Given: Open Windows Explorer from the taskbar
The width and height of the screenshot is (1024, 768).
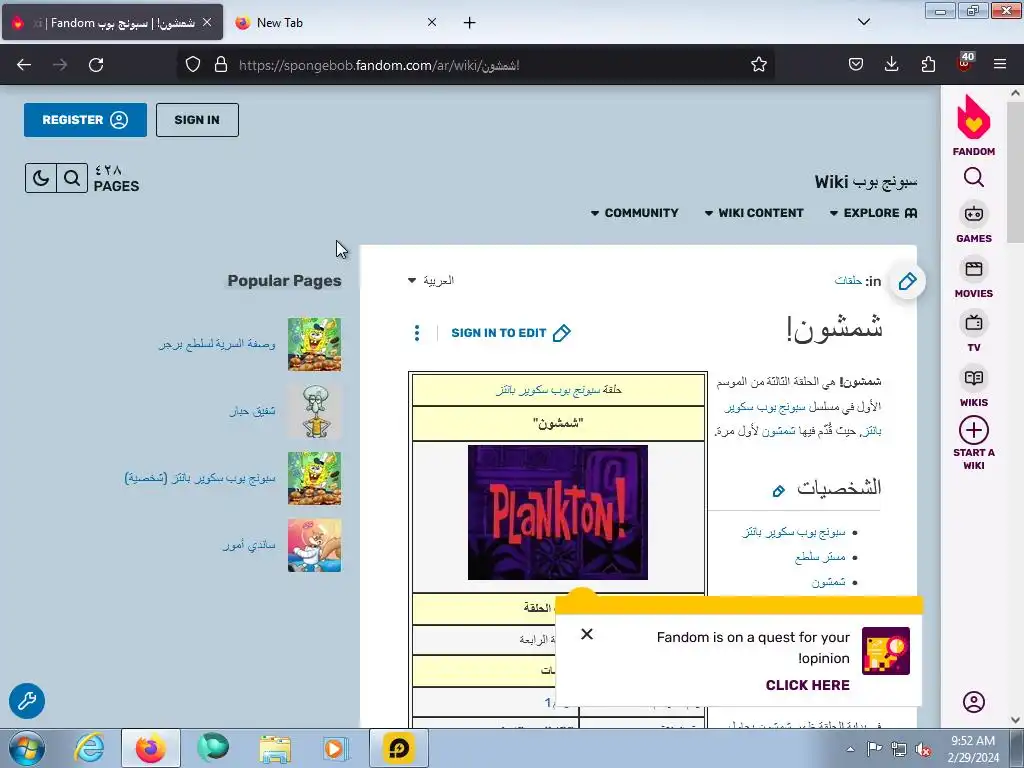Looking at the screenshot, I should click(274, 748).
